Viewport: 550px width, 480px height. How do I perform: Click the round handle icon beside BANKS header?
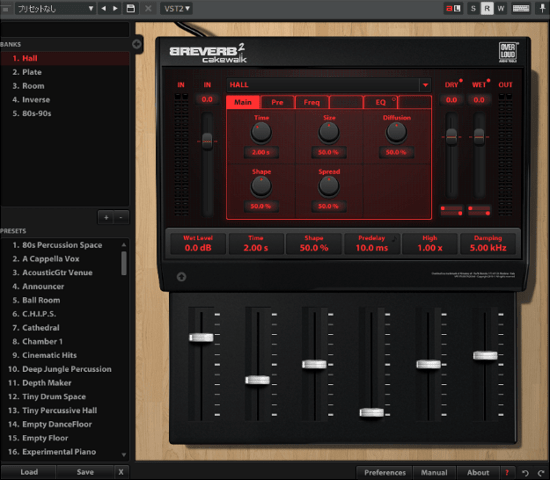(136, 44)
